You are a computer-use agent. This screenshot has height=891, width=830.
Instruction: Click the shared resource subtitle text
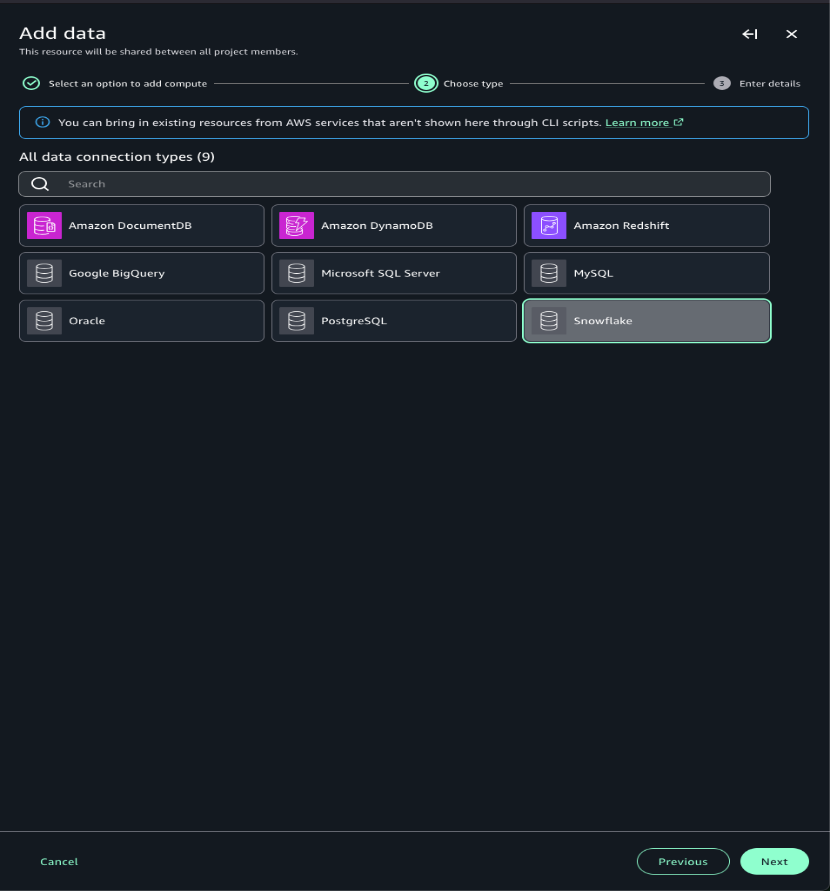pyautogui.click(x=159, y=52)
